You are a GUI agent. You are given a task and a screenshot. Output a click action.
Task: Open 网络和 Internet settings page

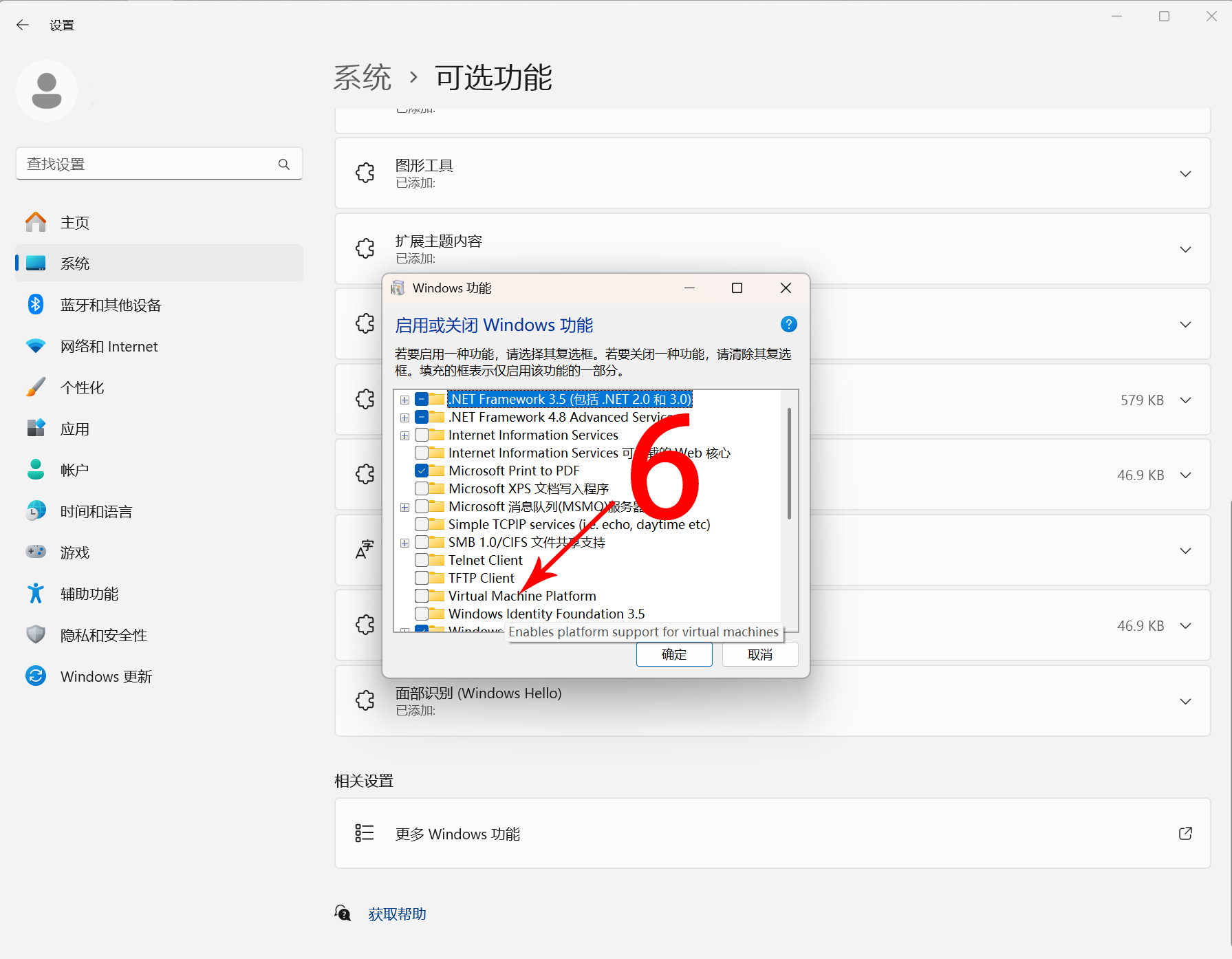(159, 346)
